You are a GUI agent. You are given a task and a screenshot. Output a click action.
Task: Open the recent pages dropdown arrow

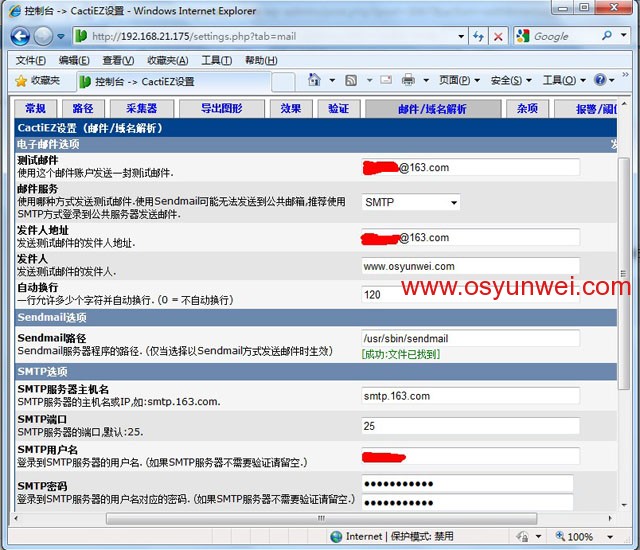coord(61,37)
